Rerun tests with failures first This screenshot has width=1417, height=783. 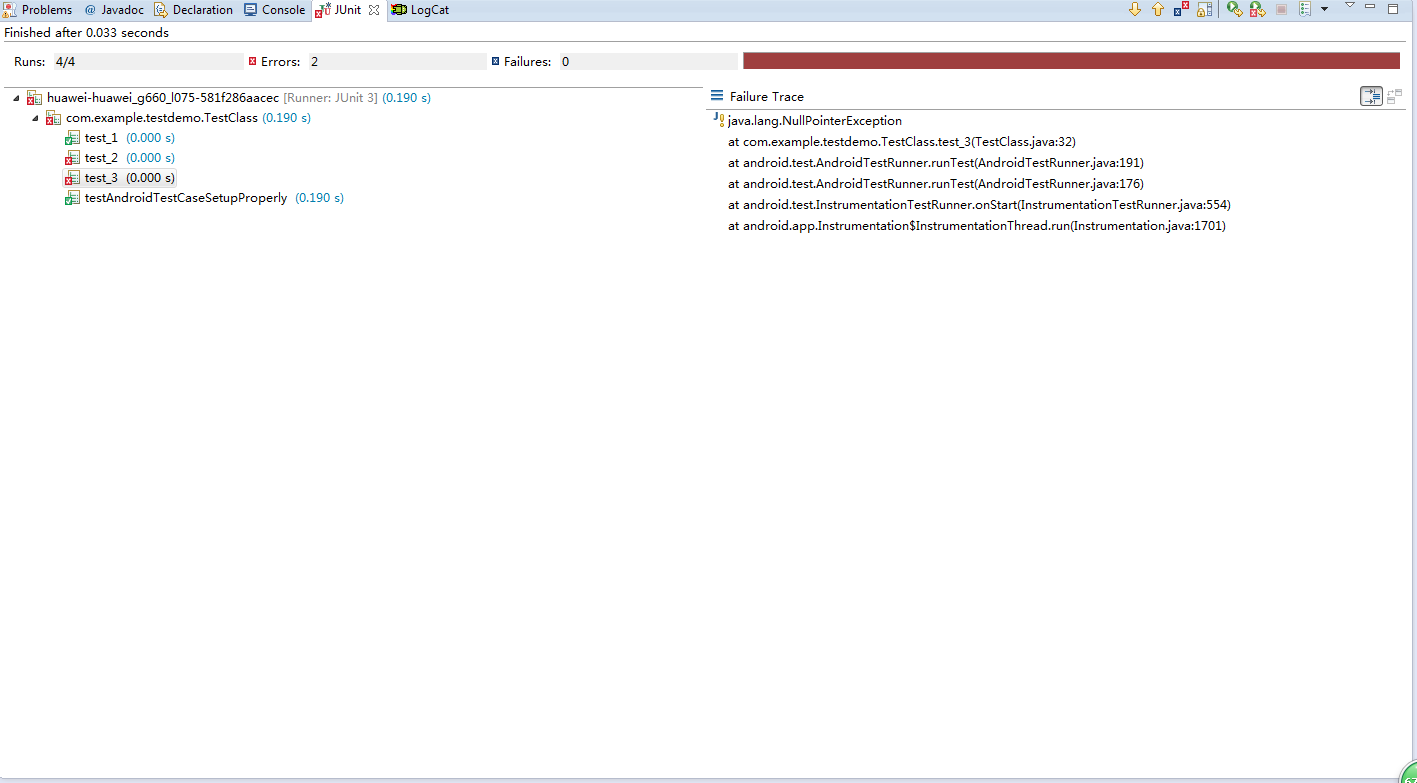(1257, 9)
